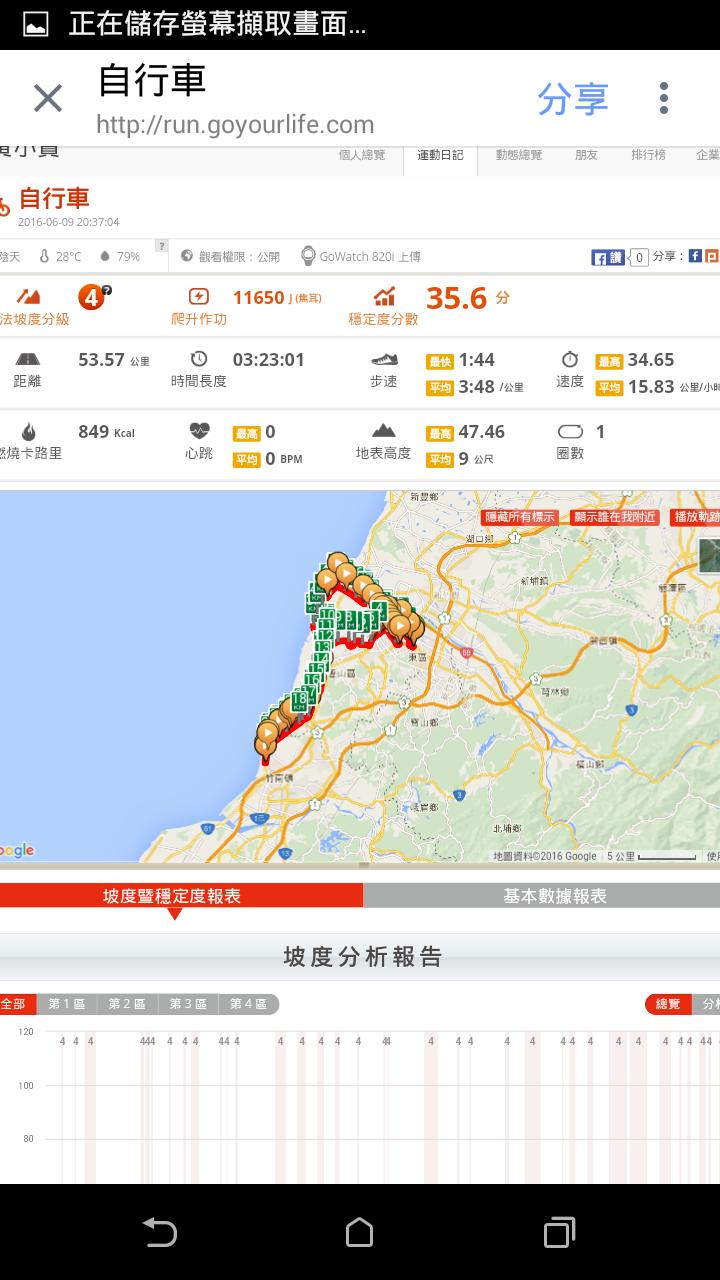Select the 總覽 overview chart mode

coord(667,1004)
